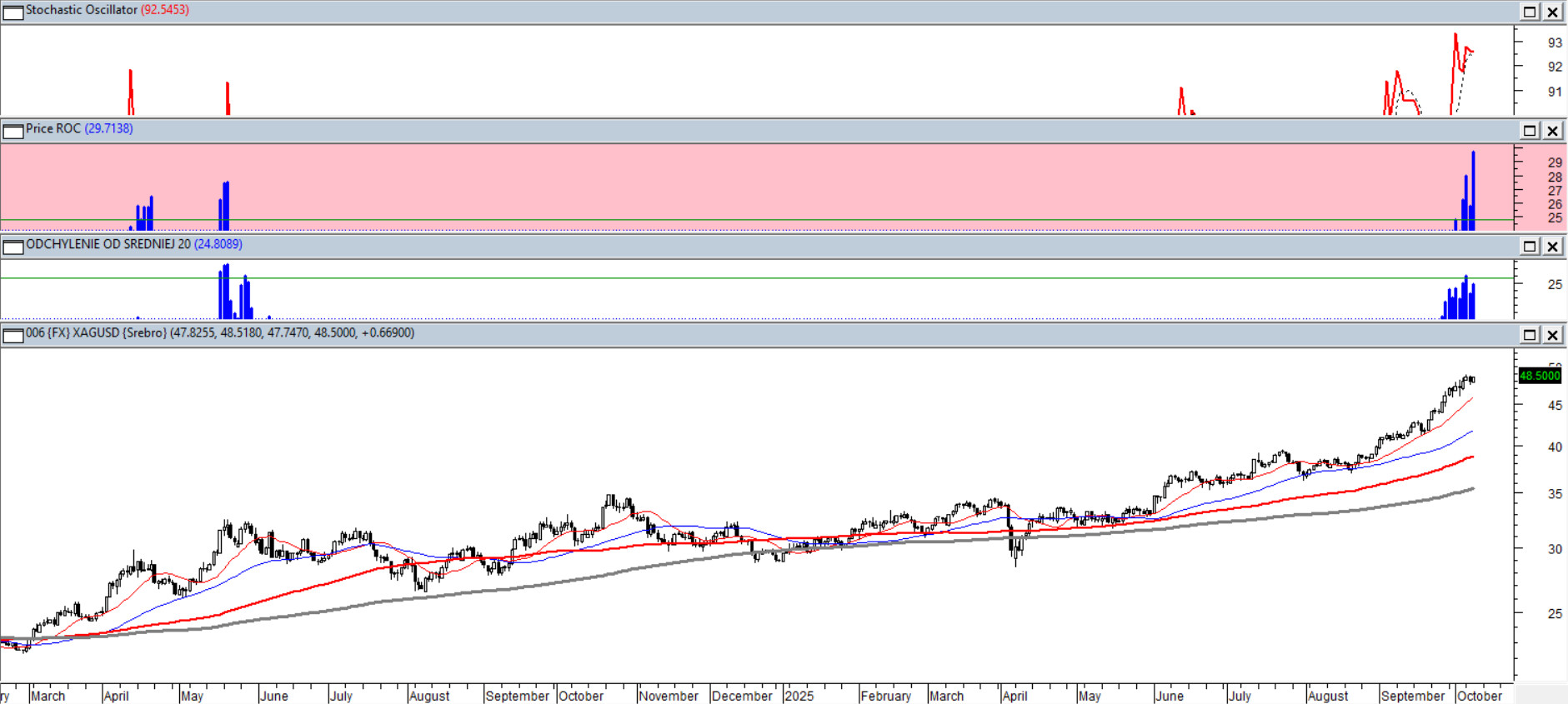Maximize the Stochastic Oscillator panel
The width and height of the screenshot is (1568, 704).
[x=1530, y=12]
